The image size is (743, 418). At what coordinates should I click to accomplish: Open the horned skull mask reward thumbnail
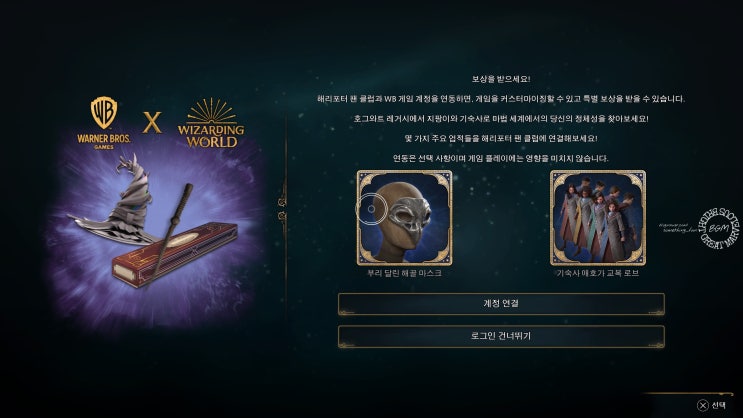[x=404, y=218]
